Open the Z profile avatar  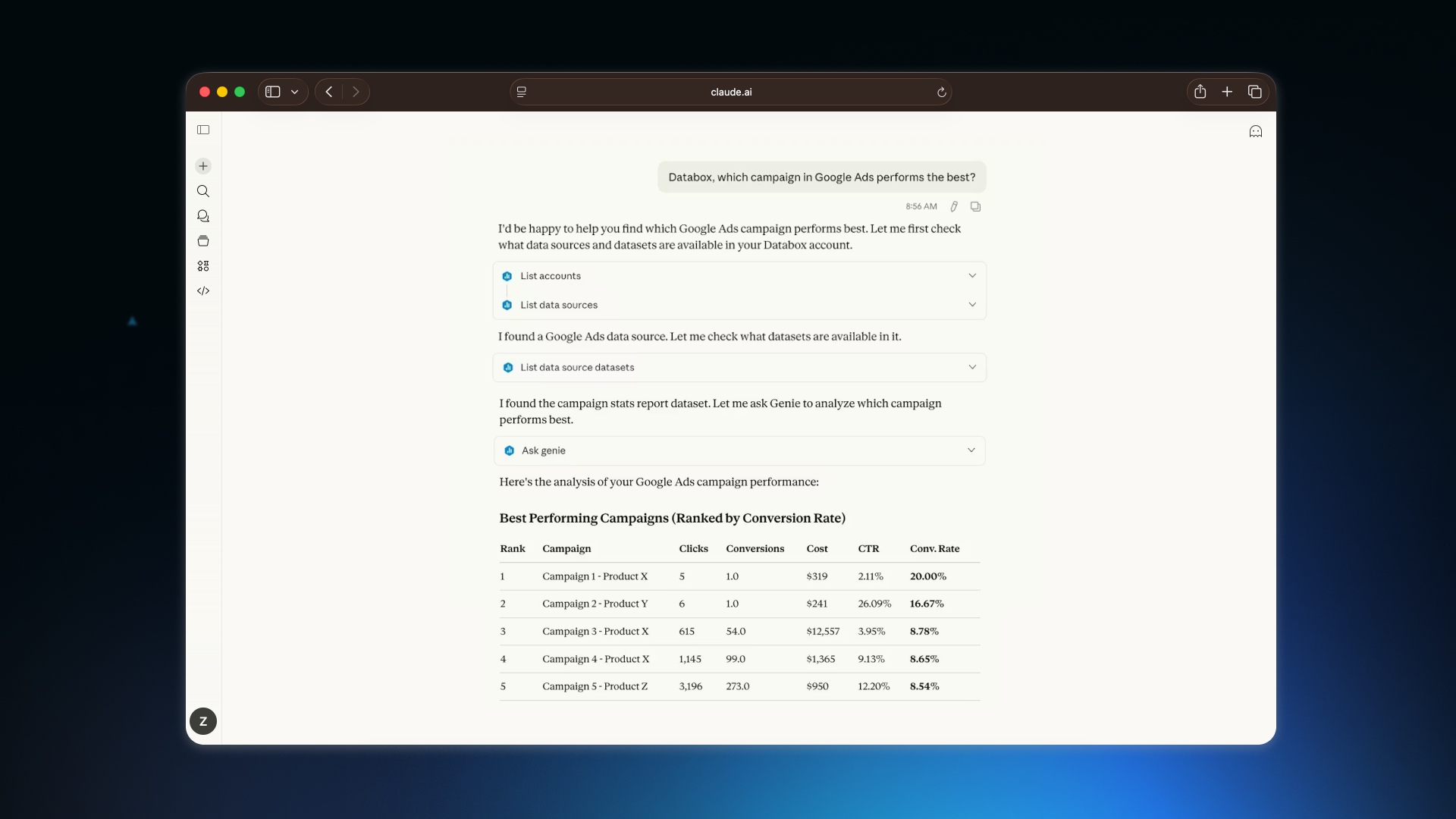pyautogui.click(x=203, y=721)
